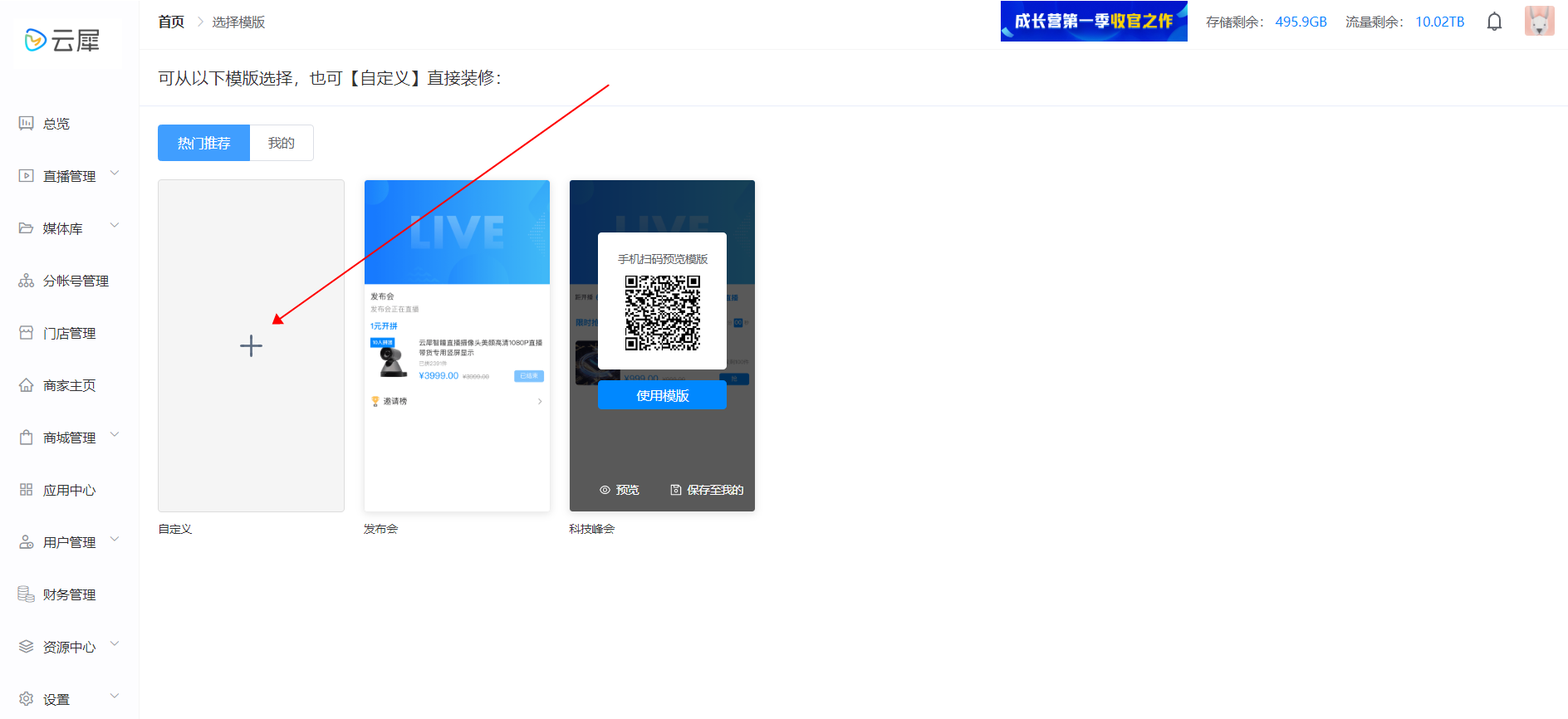Click the 分帐号管理 hierarchy icon
The height and width of the screenshot is (719, 1568).
tap(27, 281)
